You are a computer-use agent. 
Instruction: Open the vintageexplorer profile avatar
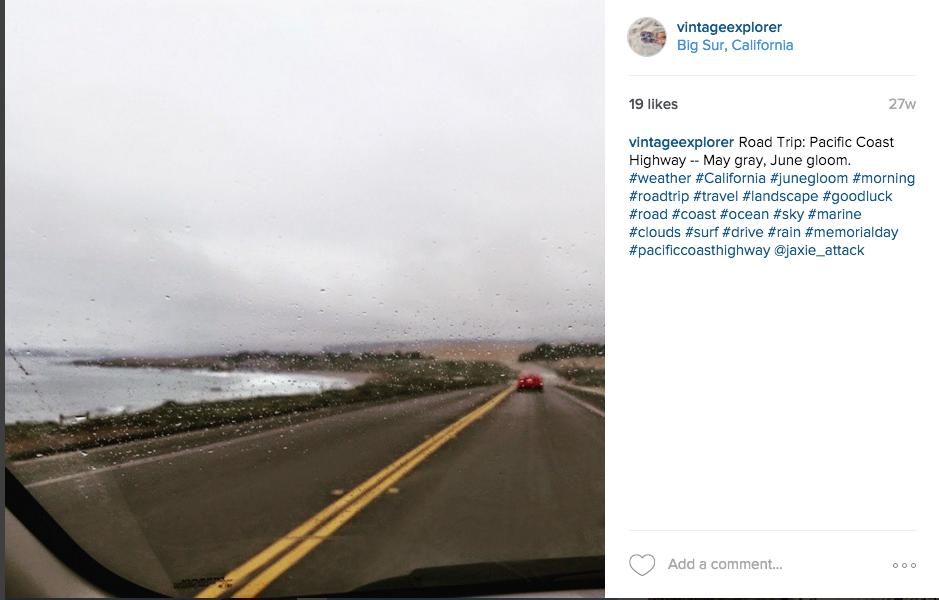pos(647,37)
